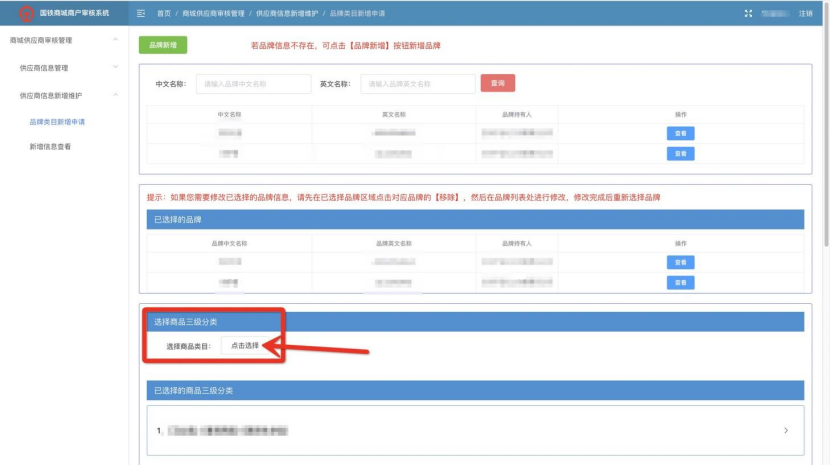Image resolution: width=830 pixels, height=465 pixels.
Task: Expand the 供应商信息管理 submenu
Action: 115,68
